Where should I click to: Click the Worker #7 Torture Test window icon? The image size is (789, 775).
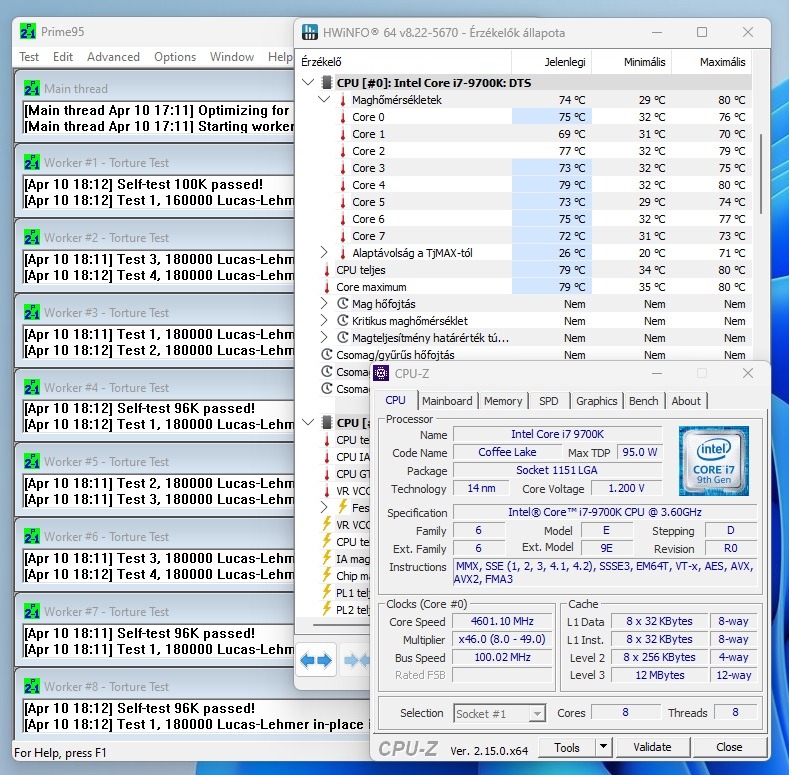click(x=32, y=611)
